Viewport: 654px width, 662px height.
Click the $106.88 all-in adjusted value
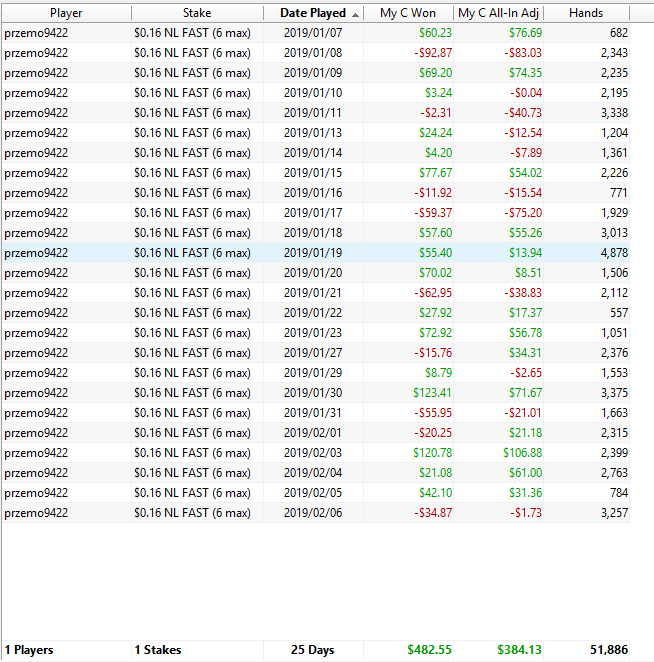(x=522, y=453)
